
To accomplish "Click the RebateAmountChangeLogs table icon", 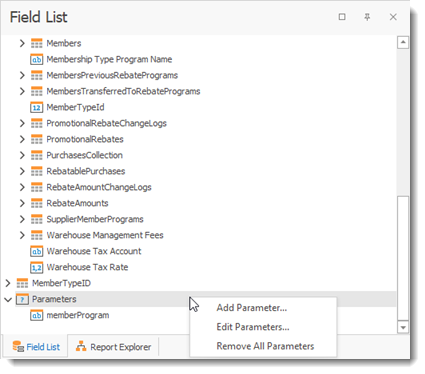I will coord(37,187).
